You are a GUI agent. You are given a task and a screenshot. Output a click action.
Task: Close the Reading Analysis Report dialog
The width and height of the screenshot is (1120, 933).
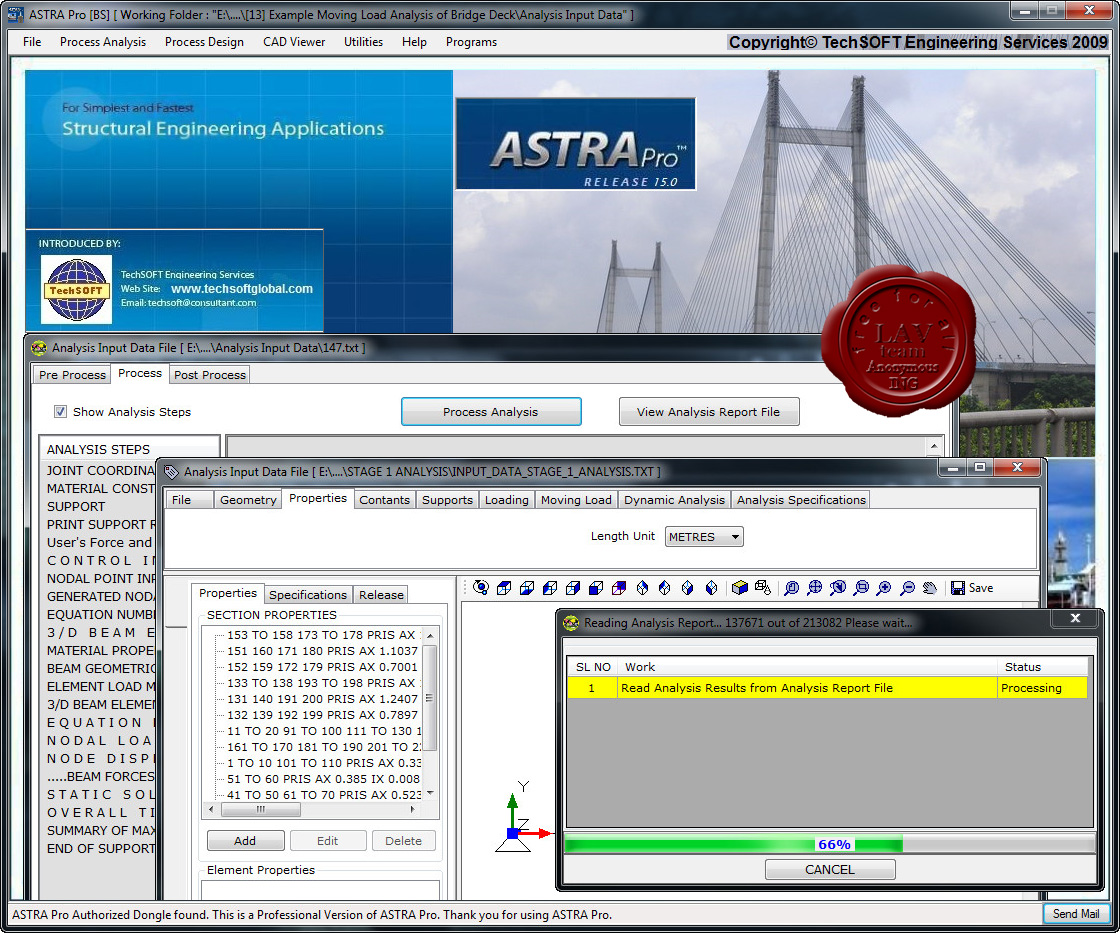point(1075,619)
